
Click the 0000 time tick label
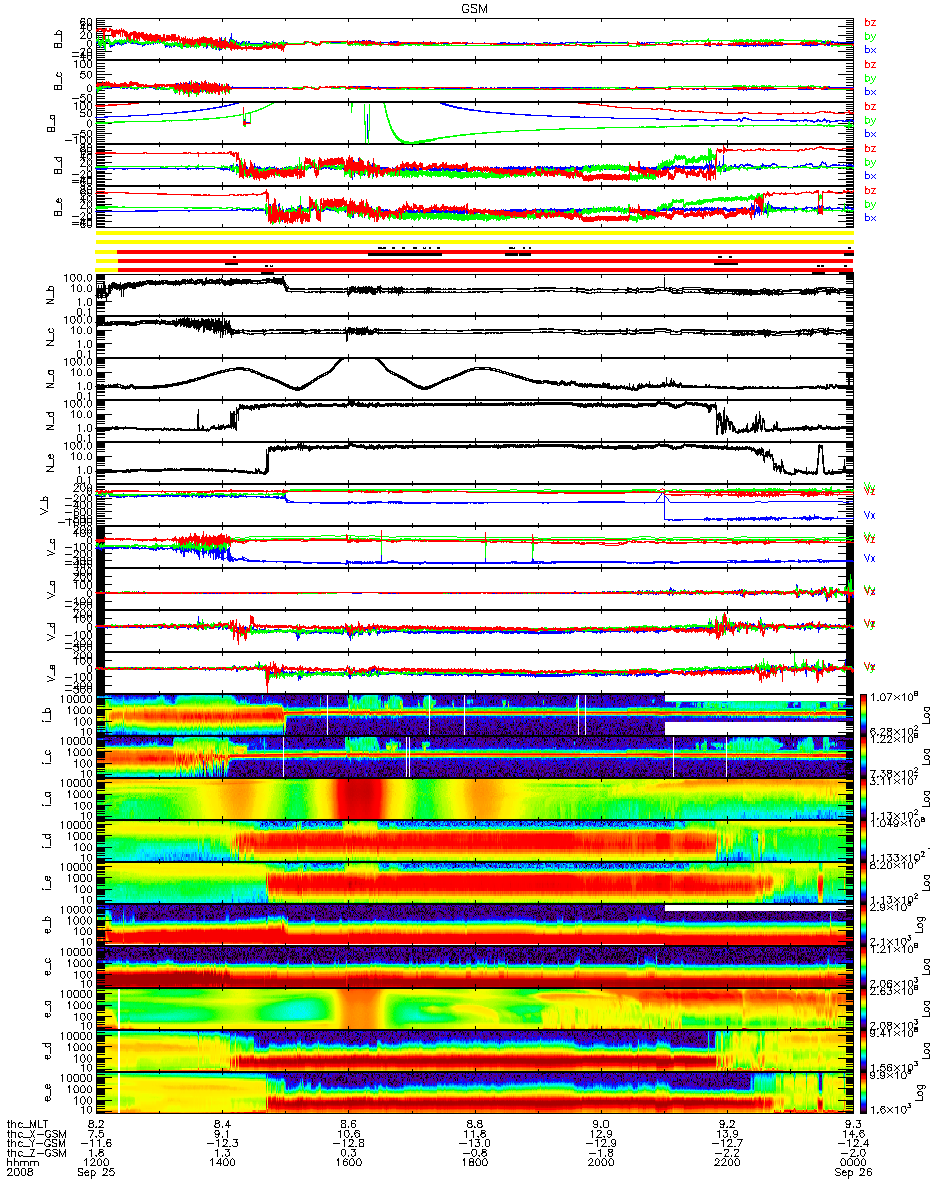[x=854, y=1164]
